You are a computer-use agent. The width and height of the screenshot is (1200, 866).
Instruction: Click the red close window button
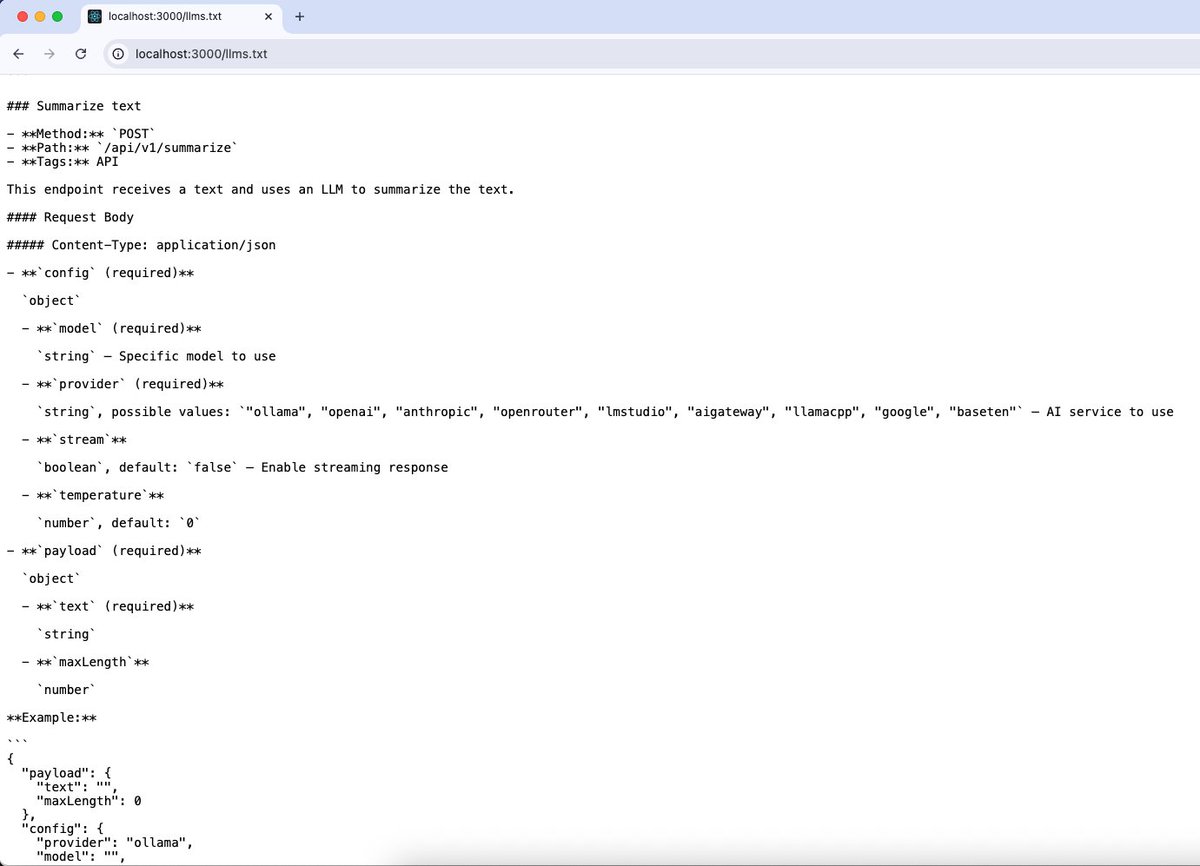pyautogui.click(x=21, y=17)
